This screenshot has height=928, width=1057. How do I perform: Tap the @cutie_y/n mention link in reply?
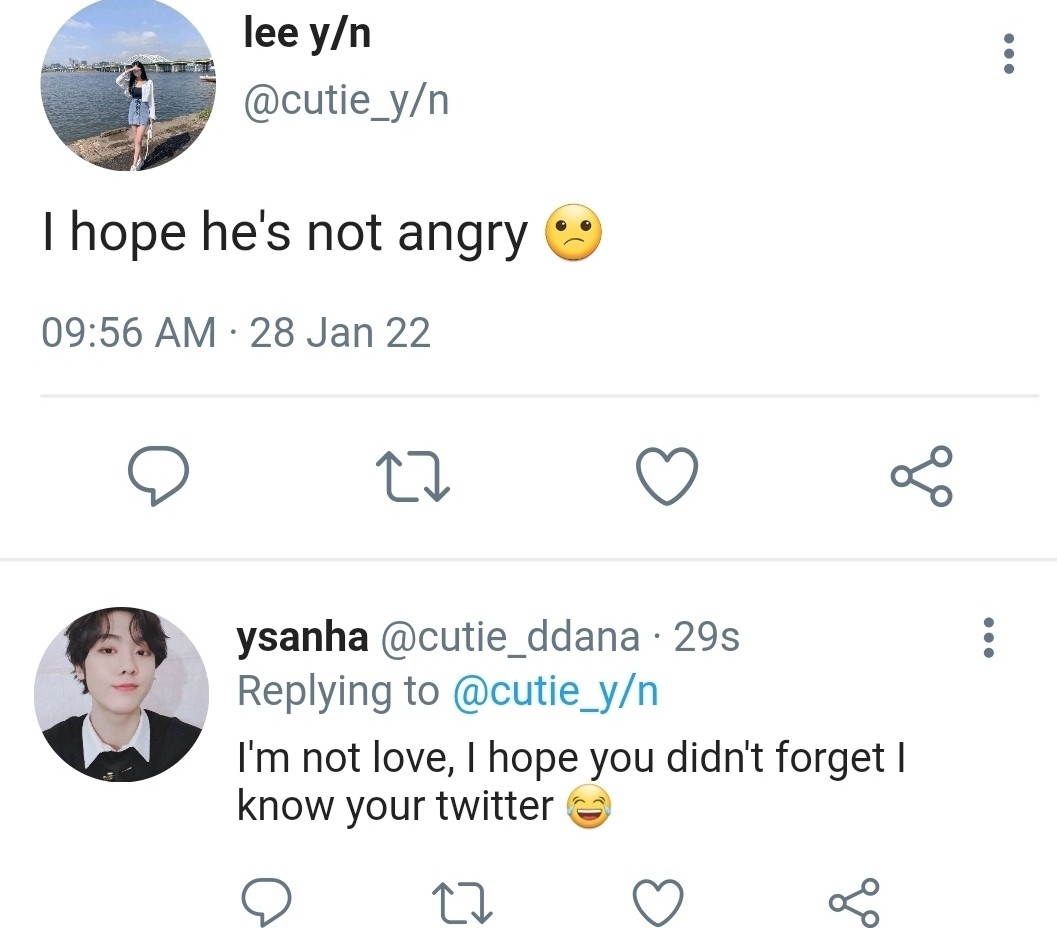point(556,691)
